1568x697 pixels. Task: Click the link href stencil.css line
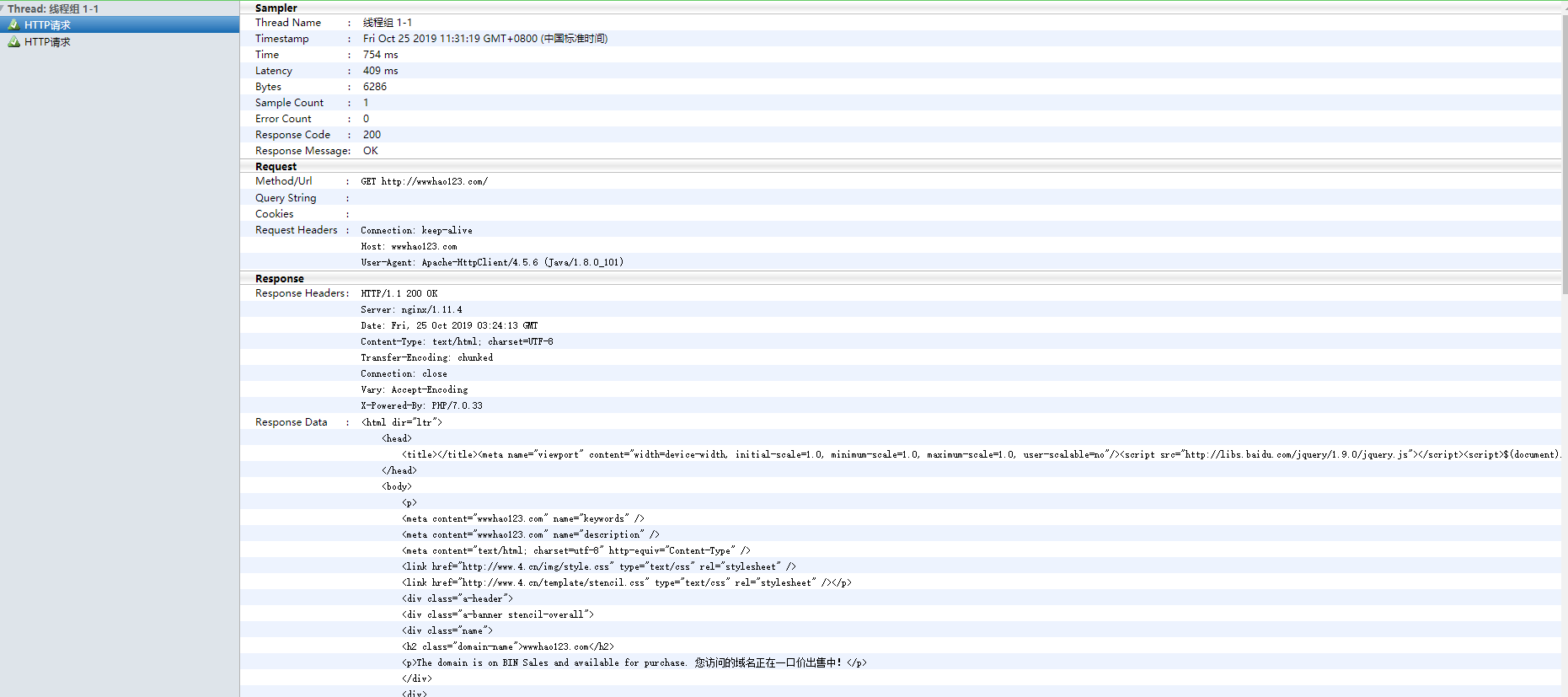coord(627,582)
